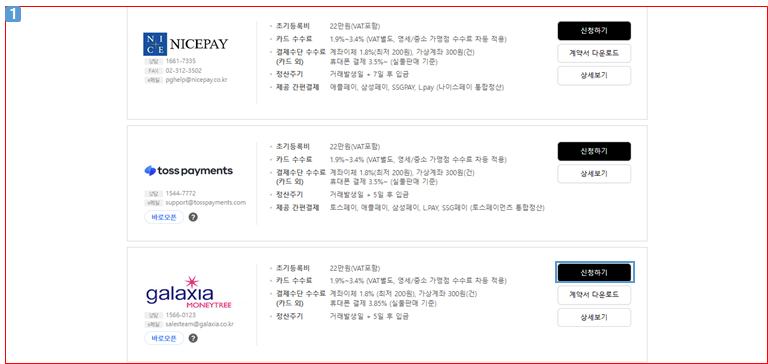Click galaxia 휴대폰 결제 3.85% fee text
Viewport: 768px width, 364px height.
click(383, 304)
